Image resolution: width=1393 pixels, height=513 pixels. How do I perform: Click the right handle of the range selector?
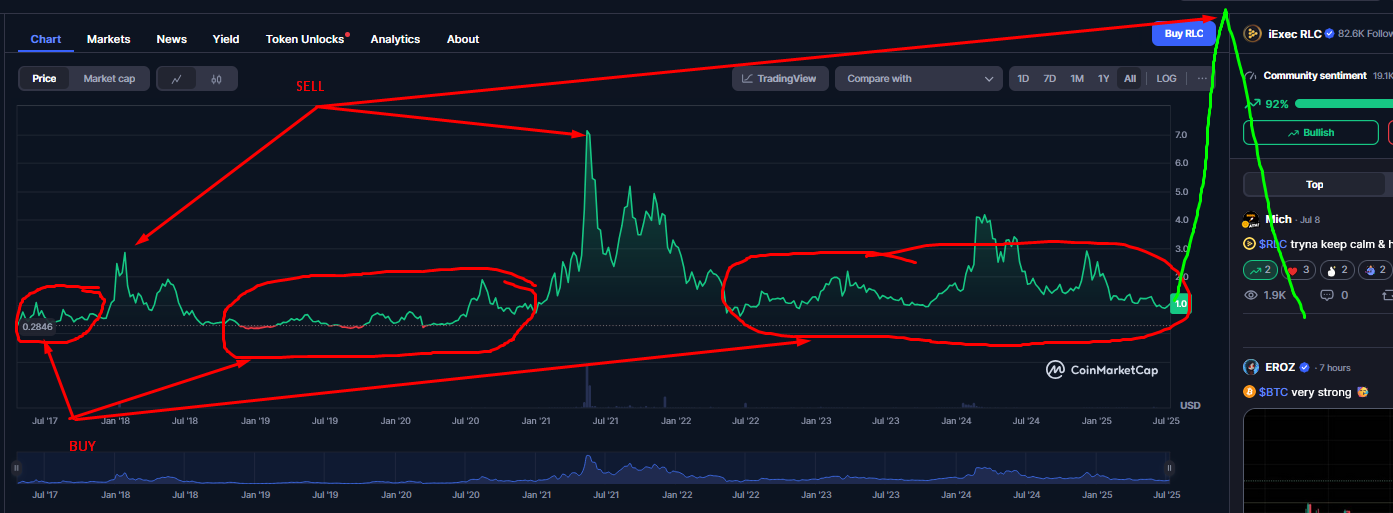pyautogui.click(x=1168, y=468)
